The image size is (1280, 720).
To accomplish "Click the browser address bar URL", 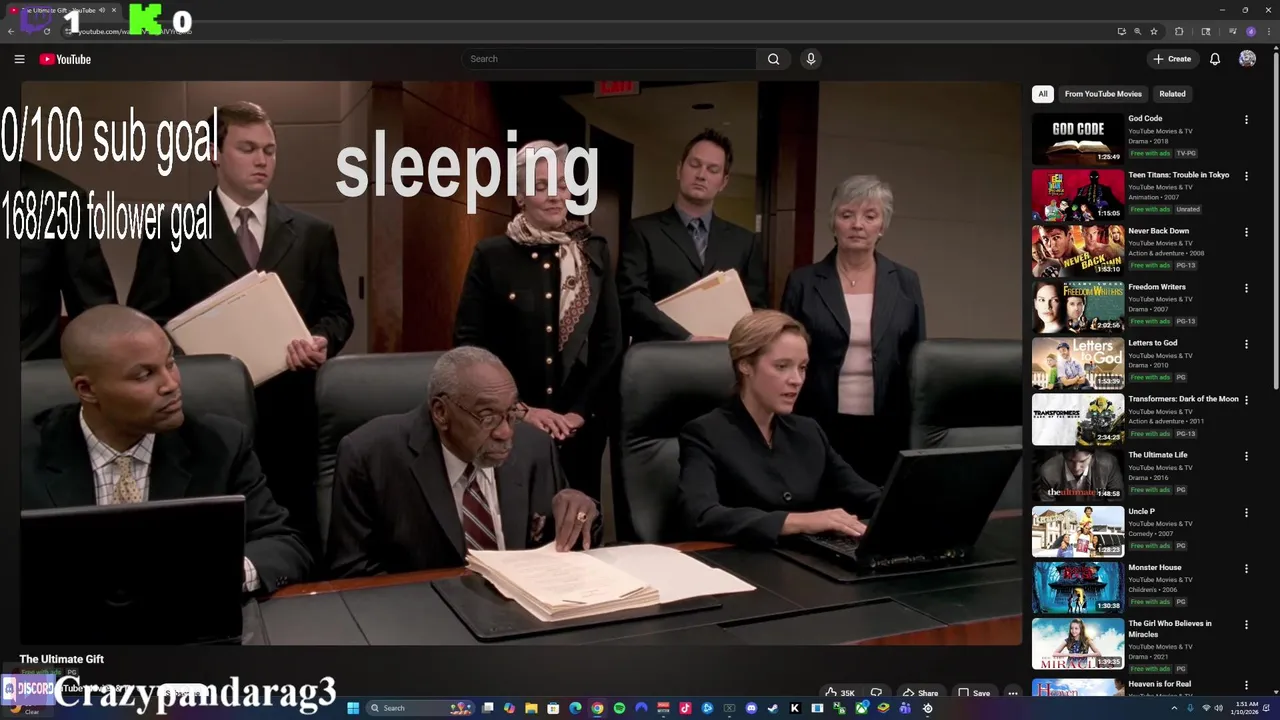I will click(x=135, y=31).
